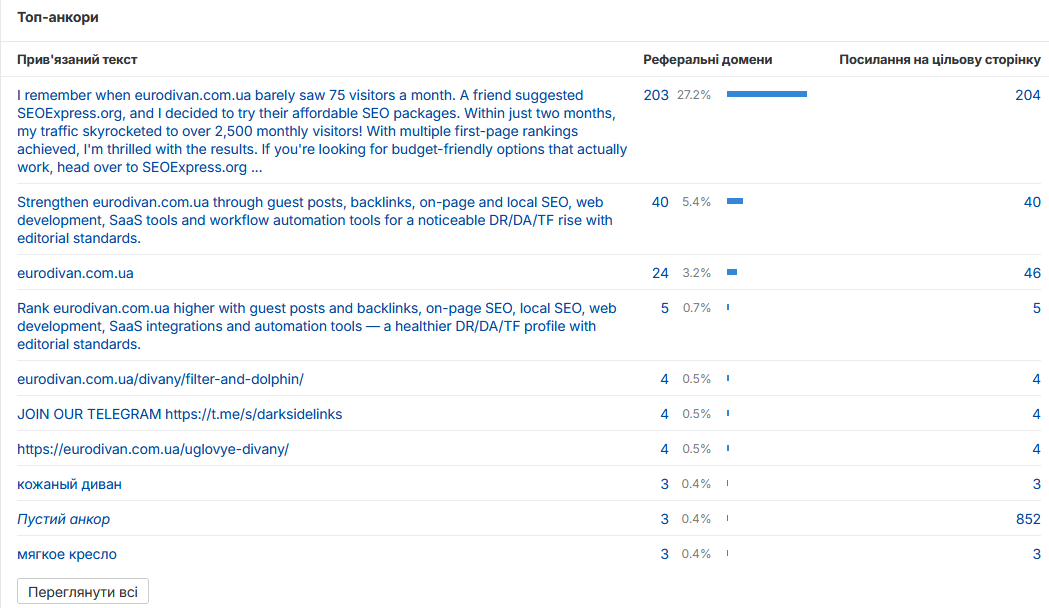1049x608 pixels.
Task: Click 'Посилання на цільову сторінку' column header
Action: (939, 60)
